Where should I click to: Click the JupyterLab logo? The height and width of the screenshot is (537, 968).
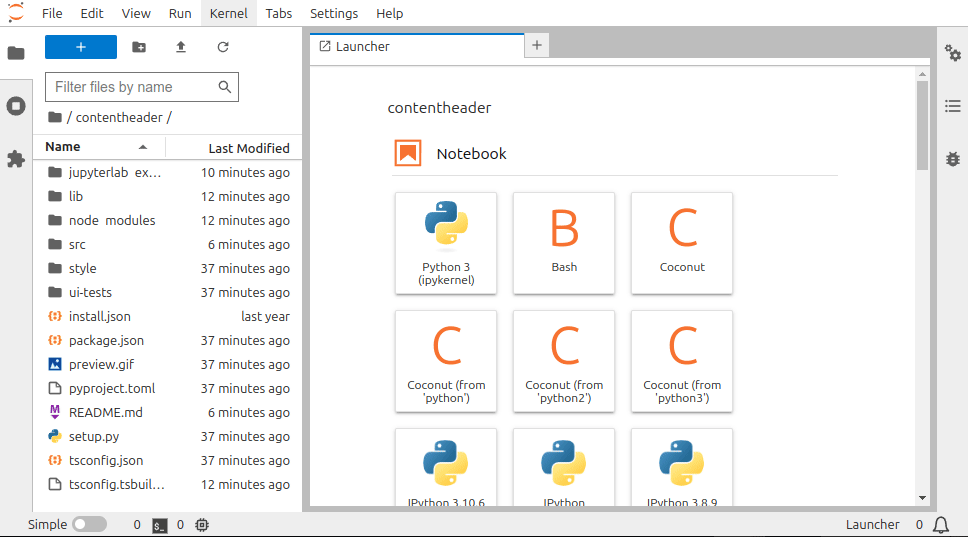click(x=16, y=12)
